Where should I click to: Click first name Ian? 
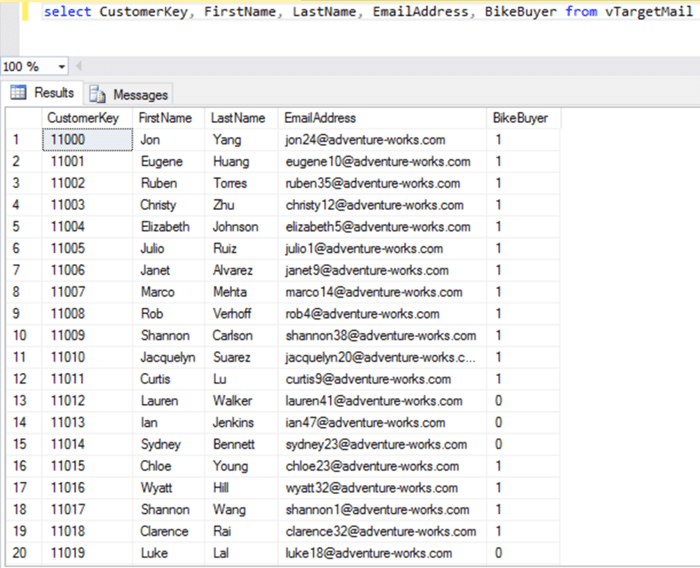point(149,422)
